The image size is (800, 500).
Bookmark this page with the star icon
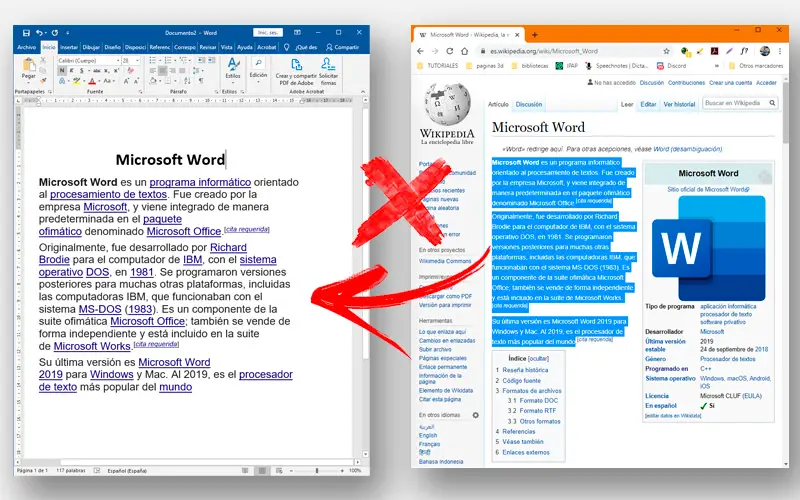coord(666,51)
